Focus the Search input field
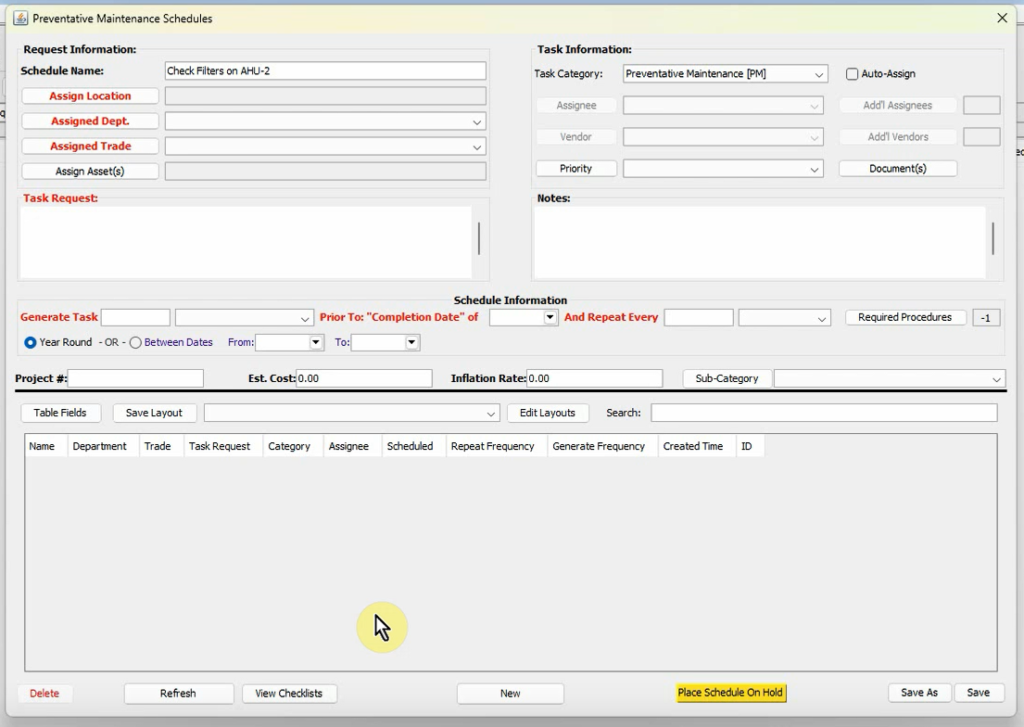This screenshot has width=1024, height=727. tap(823, 413)
